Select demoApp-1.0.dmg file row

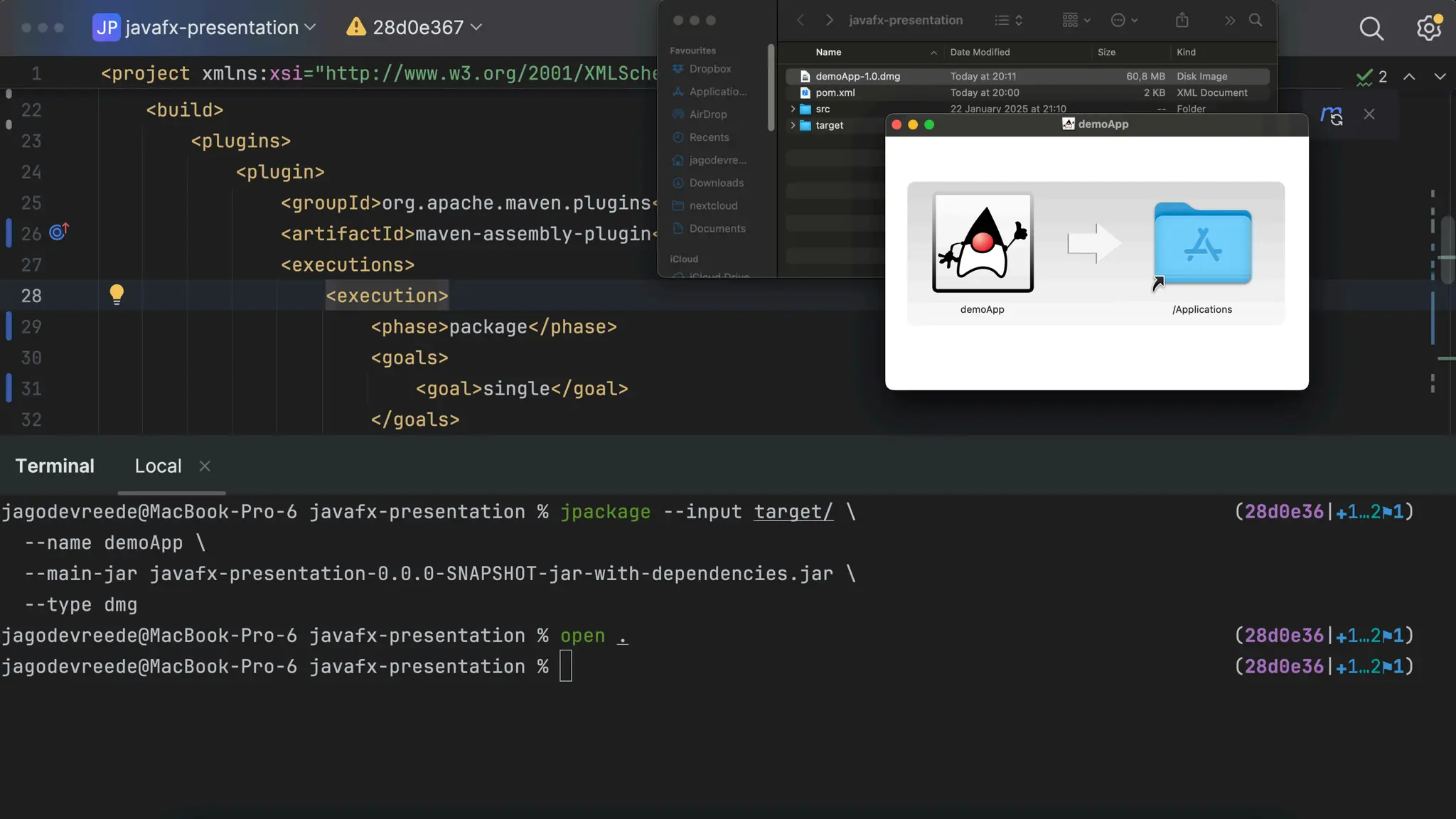[857, 76]
